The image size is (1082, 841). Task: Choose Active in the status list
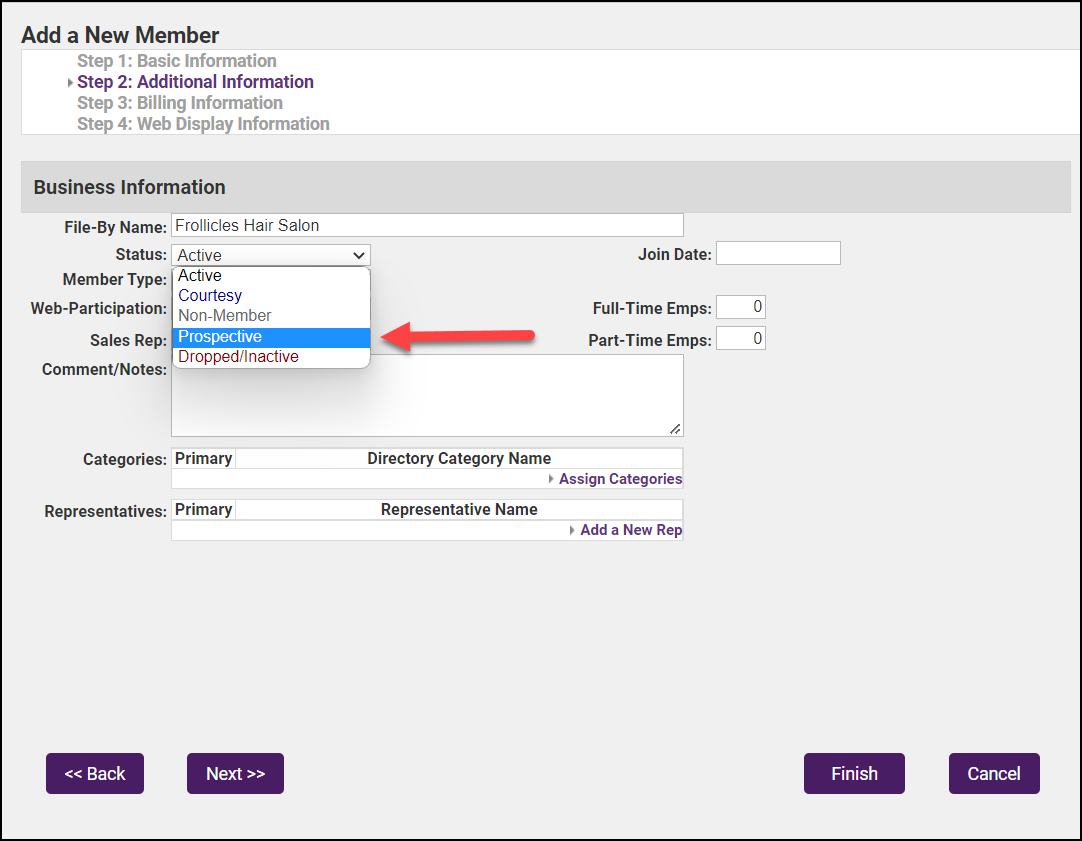[x=270, y=276]
